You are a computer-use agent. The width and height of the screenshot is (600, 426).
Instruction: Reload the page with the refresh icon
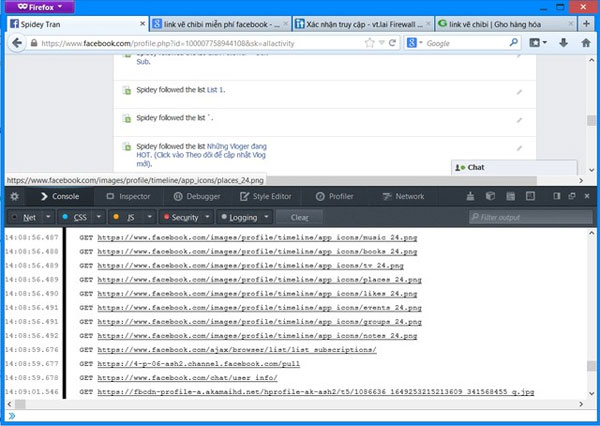[393, 43]
